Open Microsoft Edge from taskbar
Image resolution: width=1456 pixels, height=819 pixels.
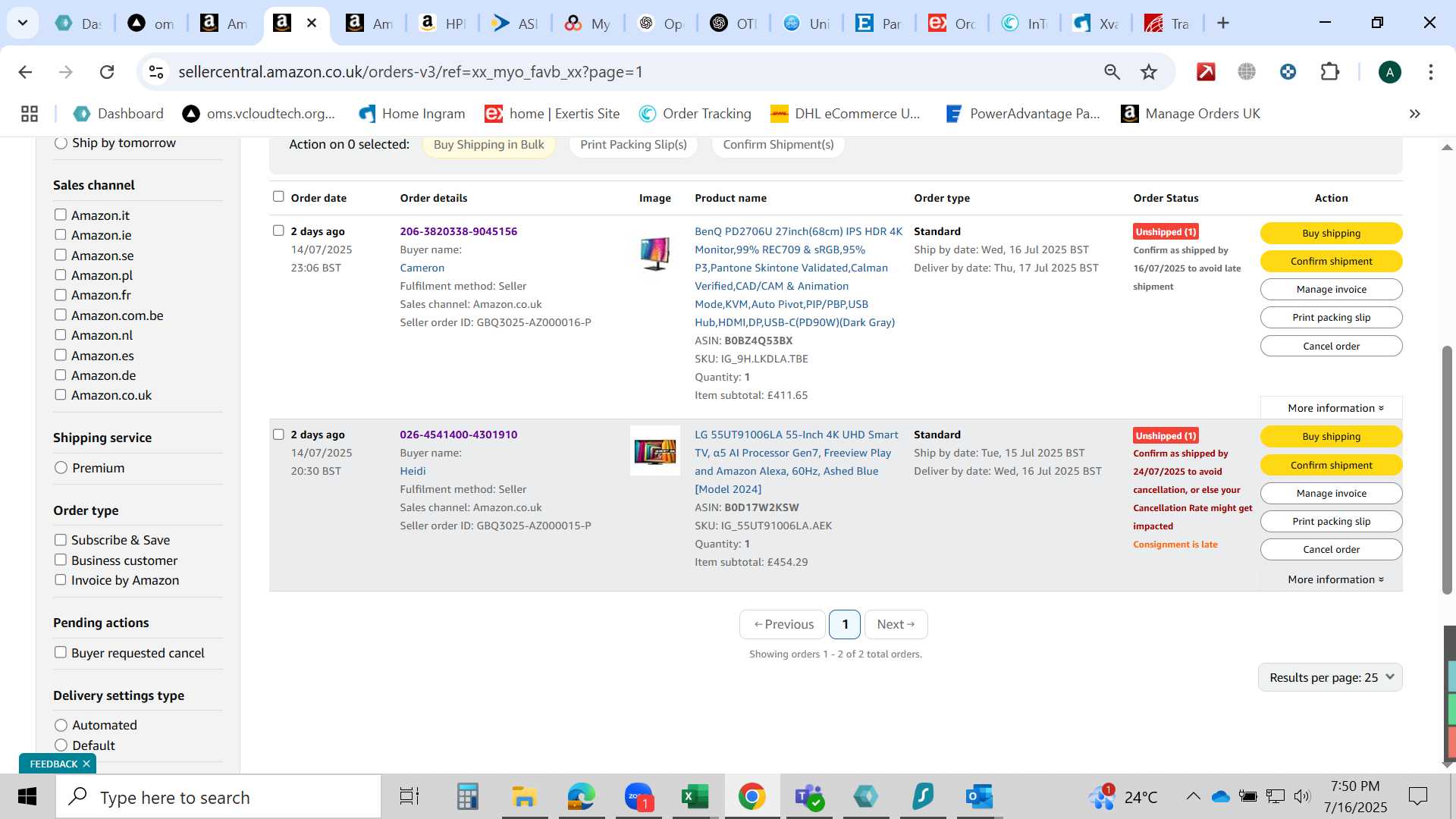click(x=581, y=797)
